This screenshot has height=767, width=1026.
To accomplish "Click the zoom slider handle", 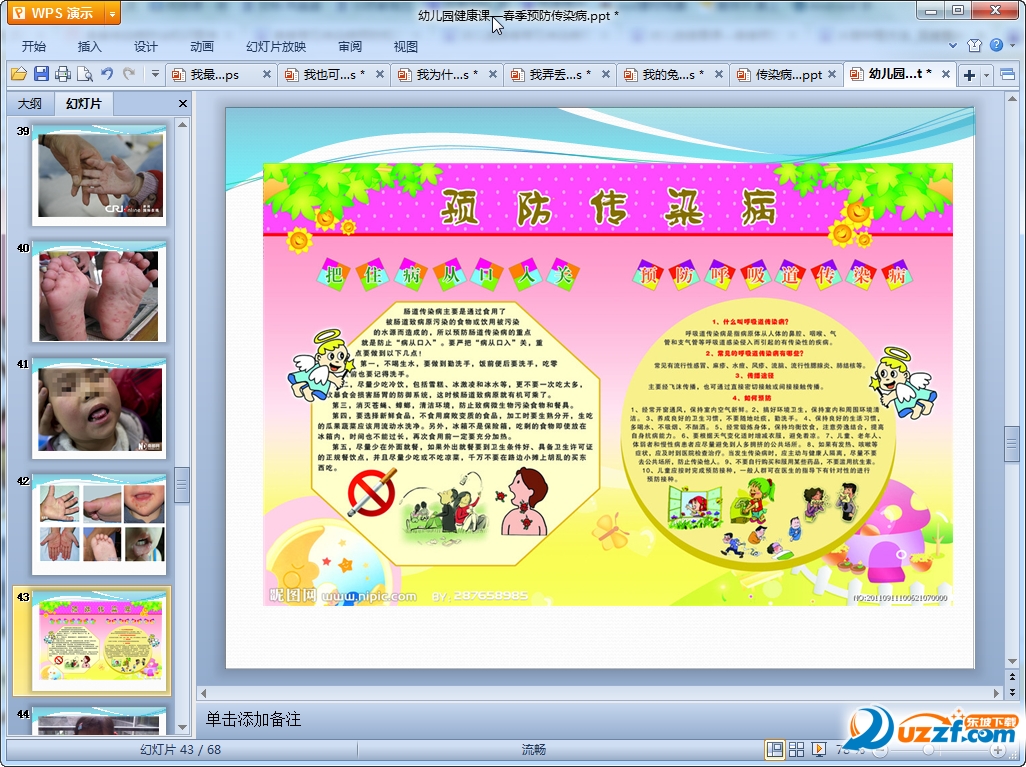I will tap(928, 750).
